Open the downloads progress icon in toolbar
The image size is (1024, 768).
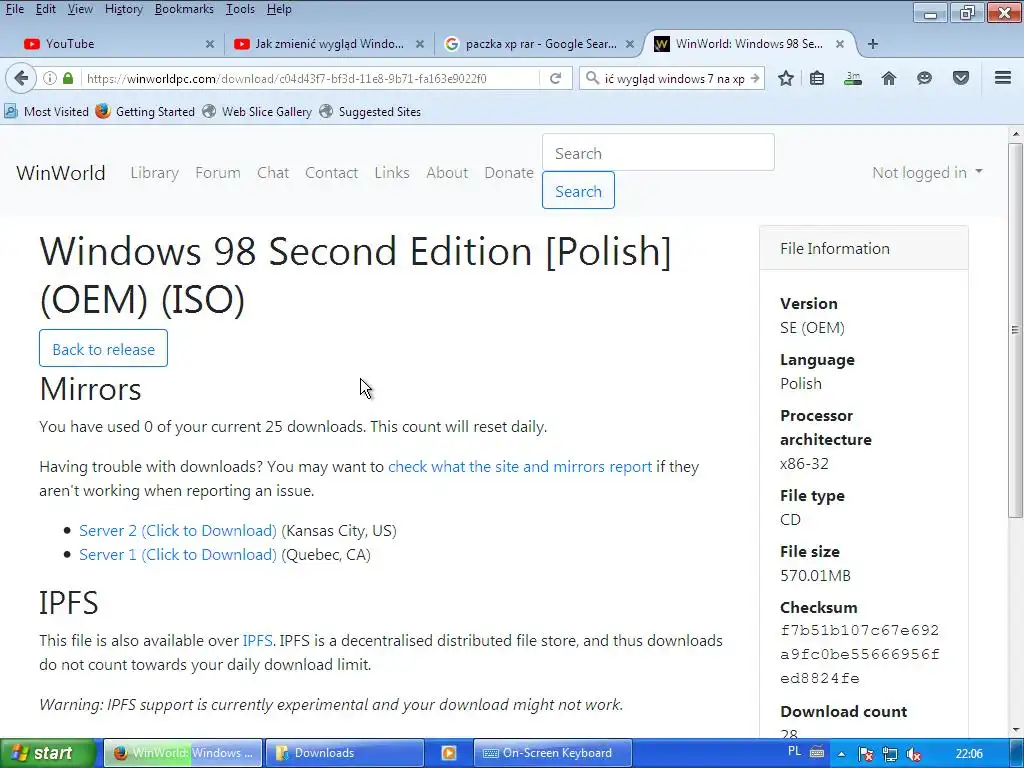(x=853, y=78)
